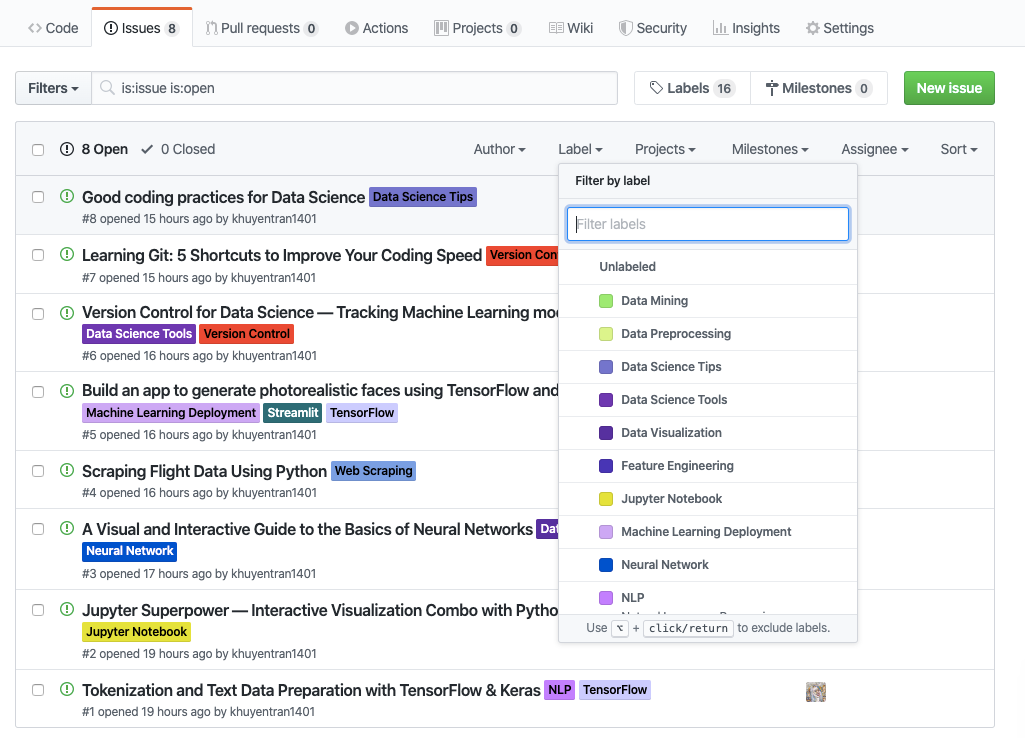
Task: Click the milestone signpost icon
Action: [x=772, y=88]
